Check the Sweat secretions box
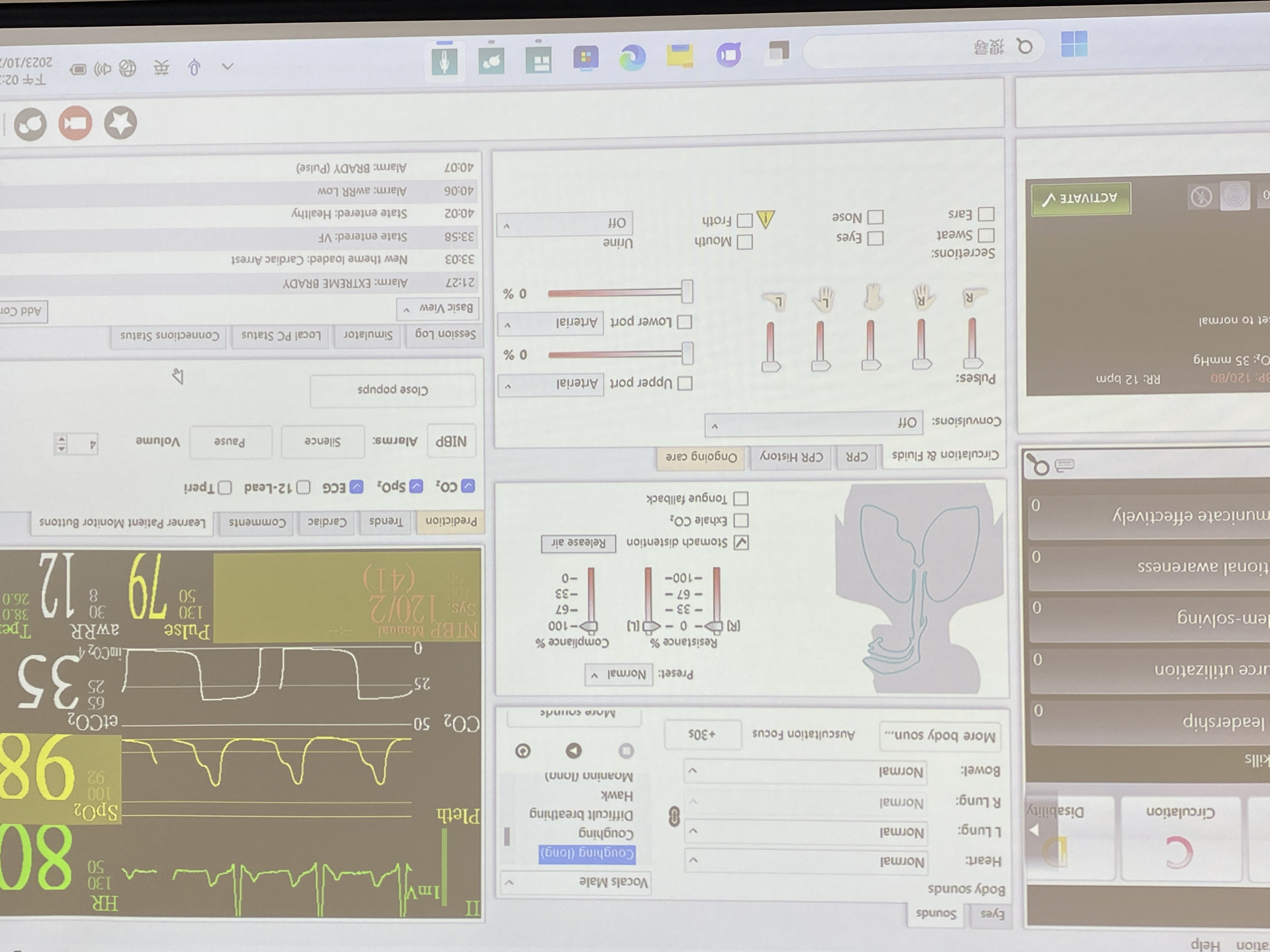The image size is (1270, 952). 986,235
